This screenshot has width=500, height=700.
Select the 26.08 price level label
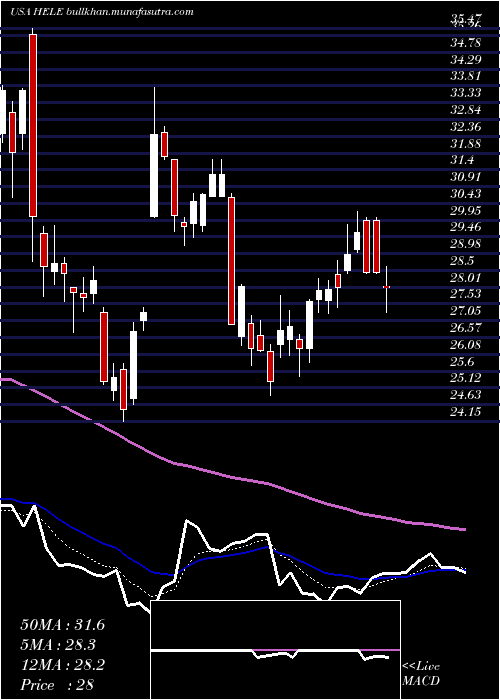466,345
